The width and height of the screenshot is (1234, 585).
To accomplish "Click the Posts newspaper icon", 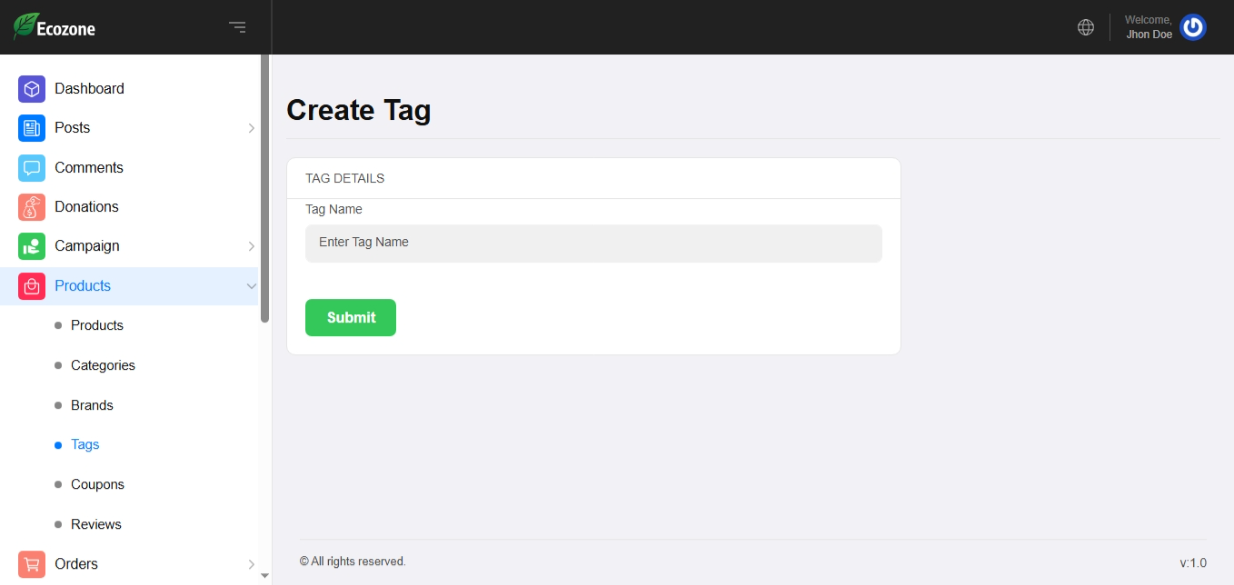I will (x=32, y=128).
